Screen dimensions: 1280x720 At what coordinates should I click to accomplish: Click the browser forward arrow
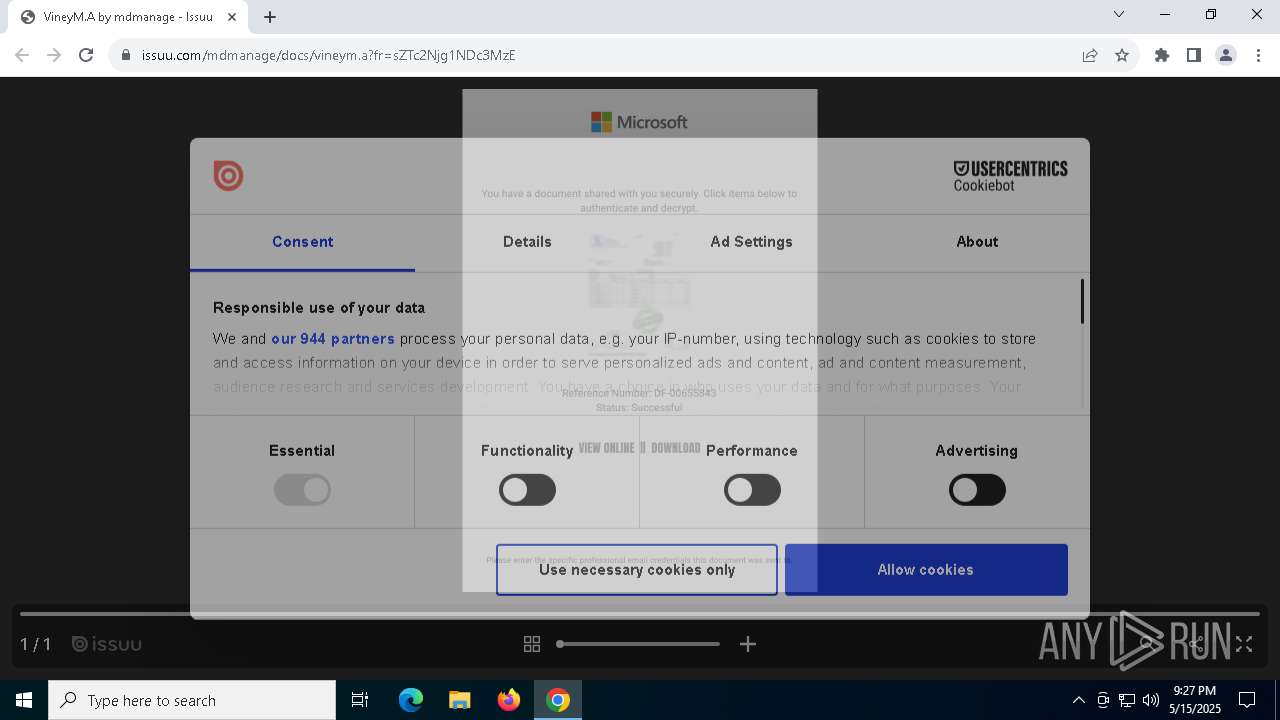pyautogui.click(x=54, y=55)
